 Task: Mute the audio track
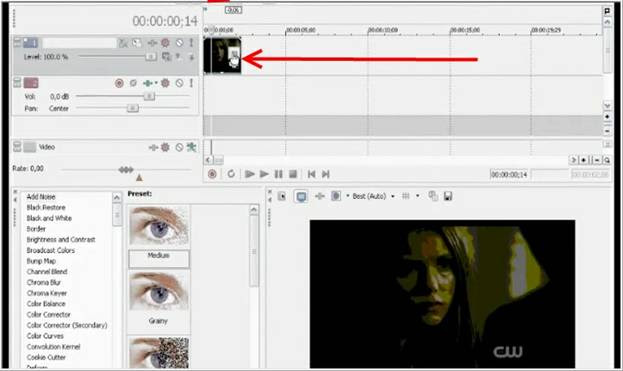click(x=180, y=83)
